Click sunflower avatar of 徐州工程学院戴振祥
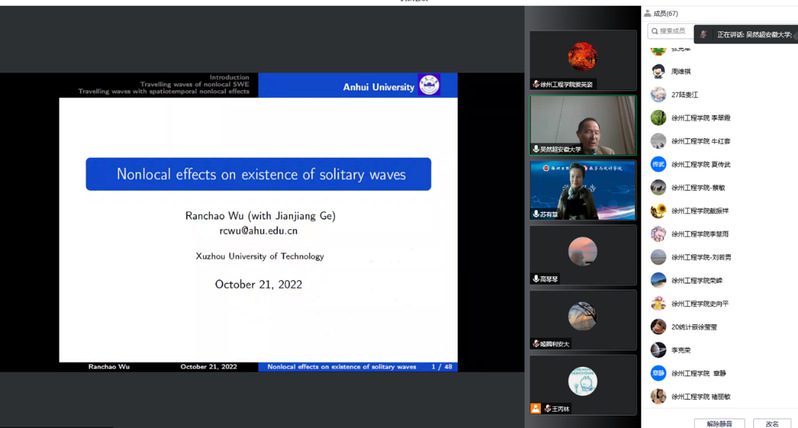This screenshot has width=798, height=428. (x=658, y=211)
